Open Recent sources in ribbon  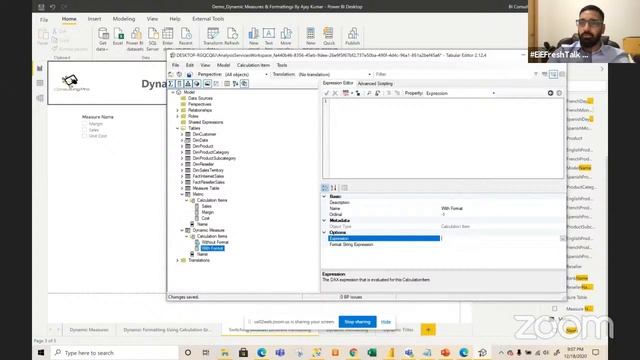(x=185, y=37)
